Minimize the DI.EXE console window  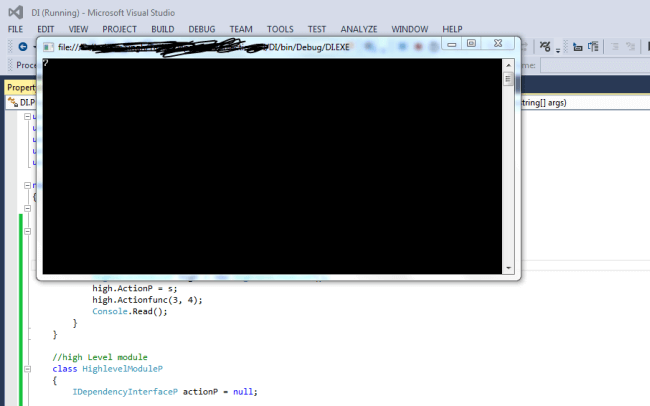452,44
